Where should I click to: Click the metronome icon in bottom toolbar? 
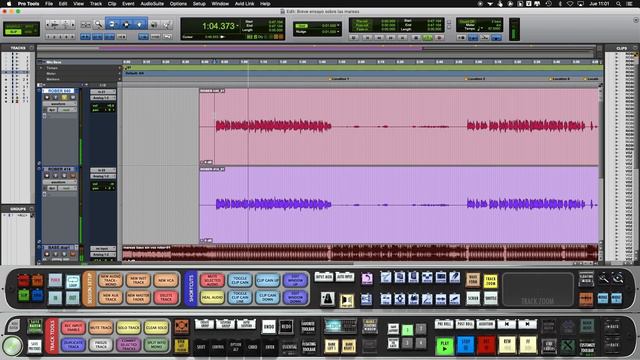pos(327,299)
